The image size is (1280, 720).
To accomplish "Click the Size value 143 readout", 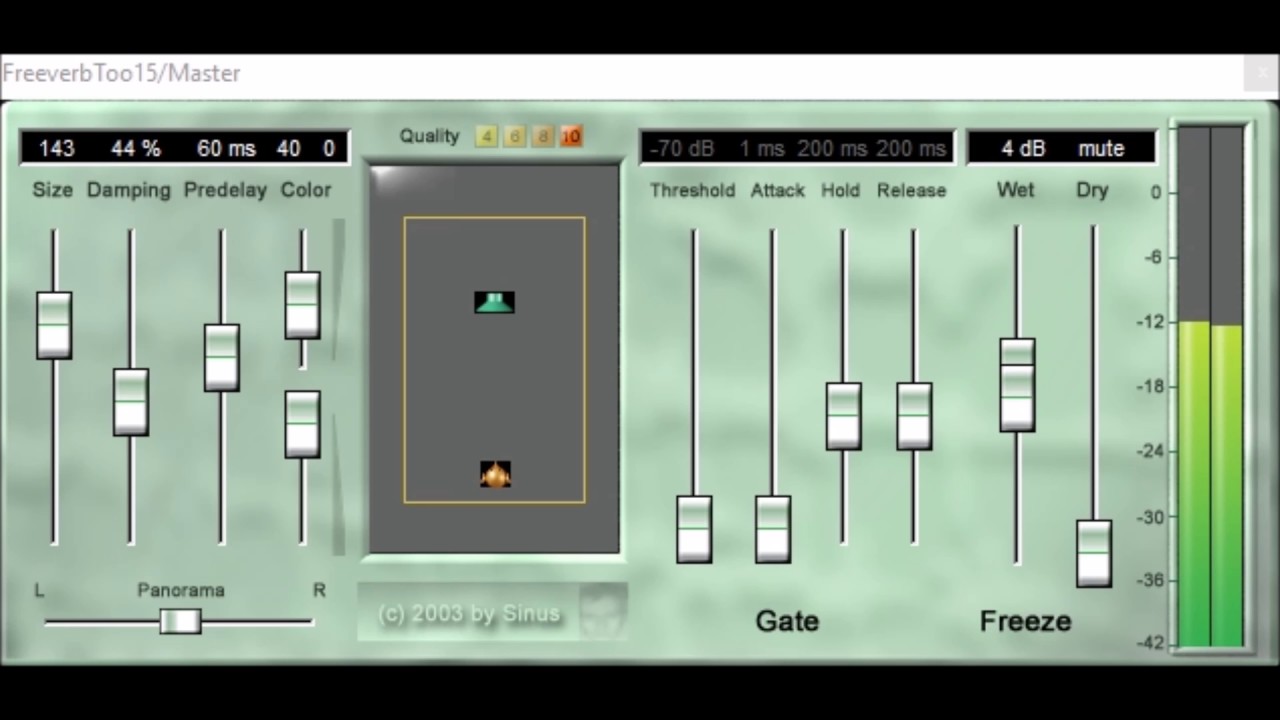I will 56,148.
